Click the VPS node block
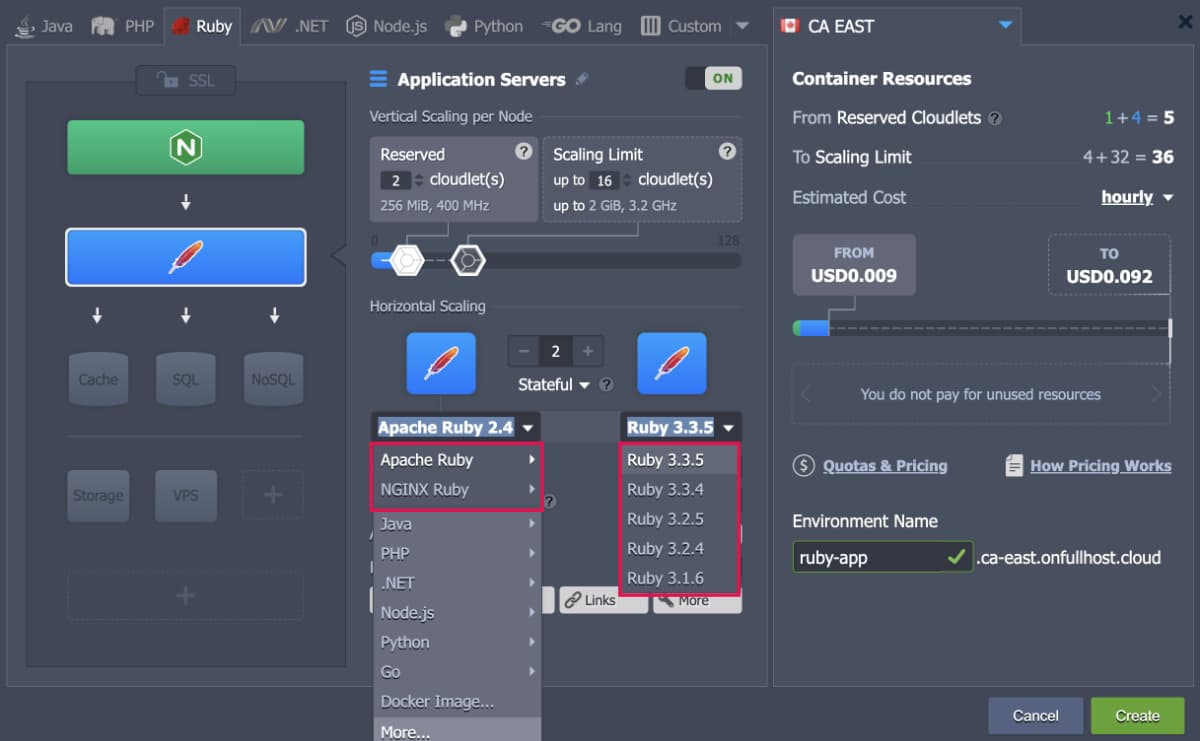The height and width of the screenshot is (741, 1200). (185, 495)
